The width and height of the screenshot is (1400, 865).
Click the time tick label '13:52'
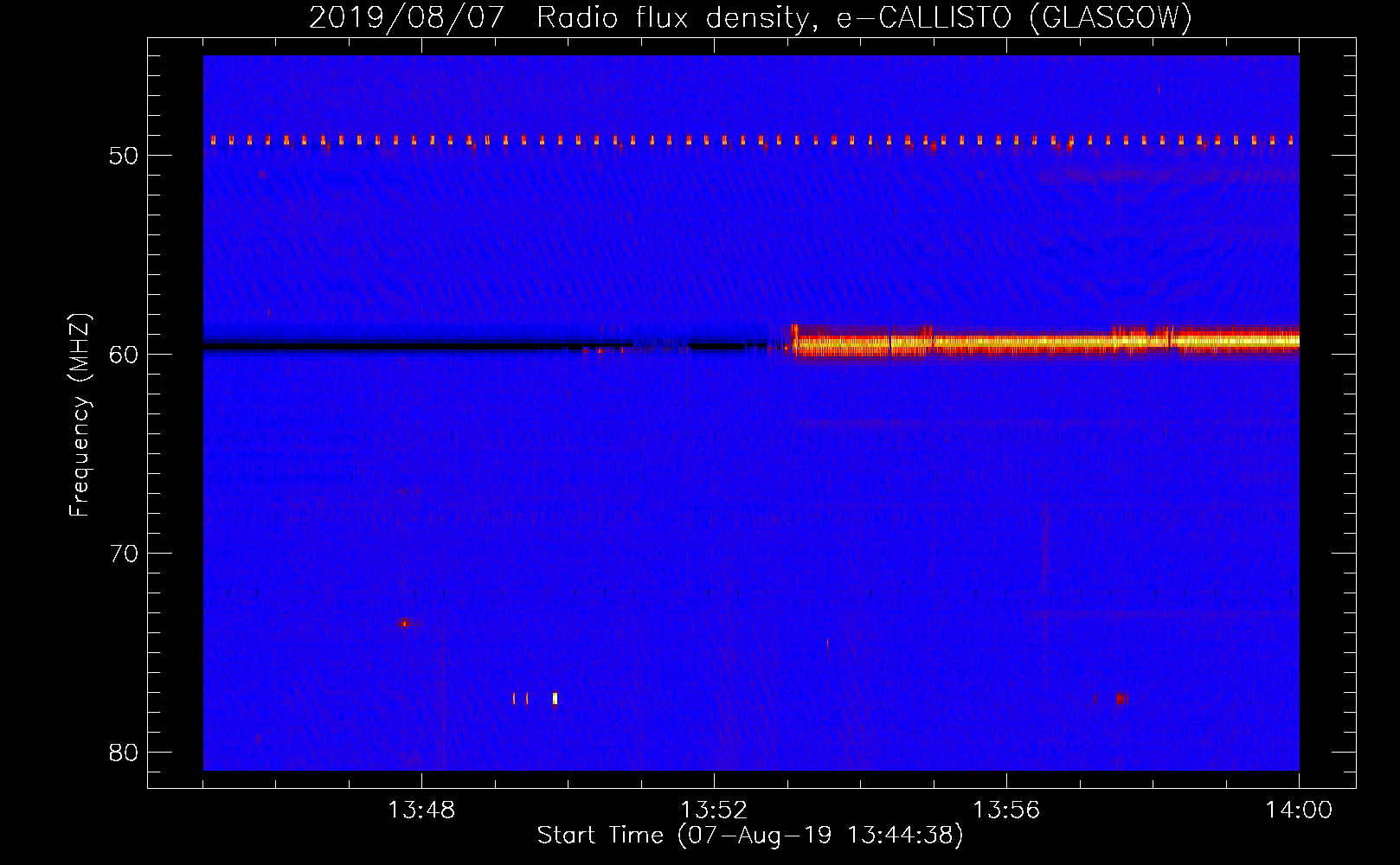click(x=714, y=811)
